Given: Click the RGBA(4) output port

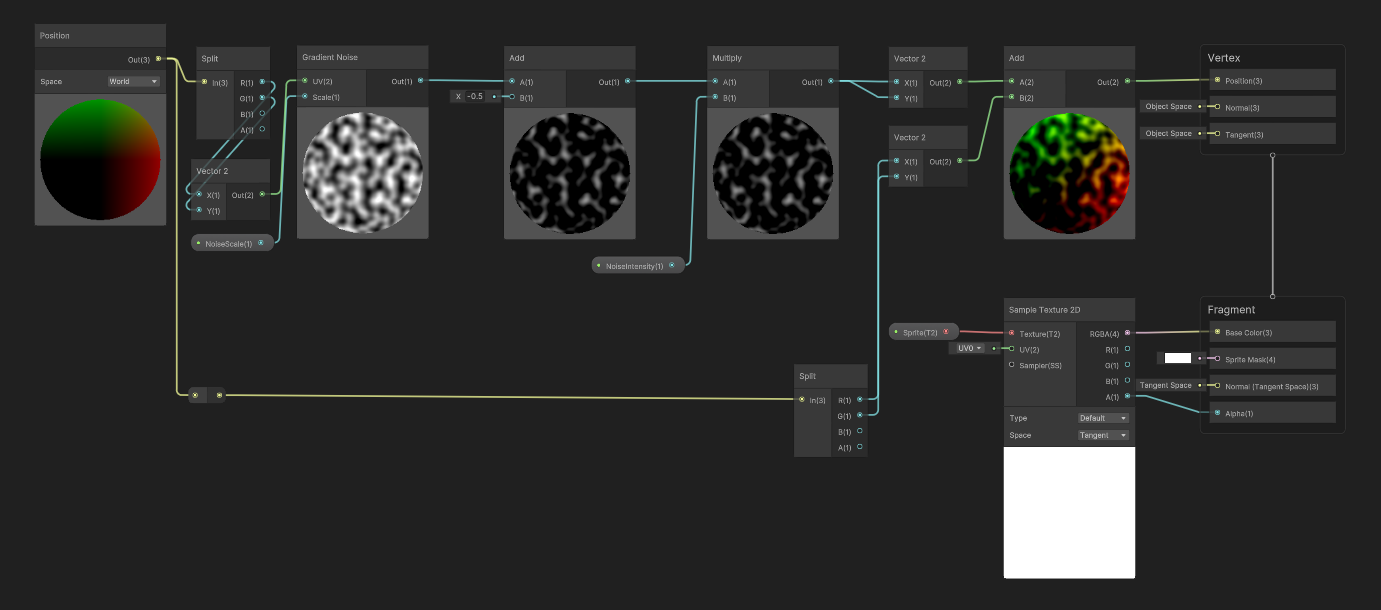Looking at the screenshot, I should click(1128, 333).
